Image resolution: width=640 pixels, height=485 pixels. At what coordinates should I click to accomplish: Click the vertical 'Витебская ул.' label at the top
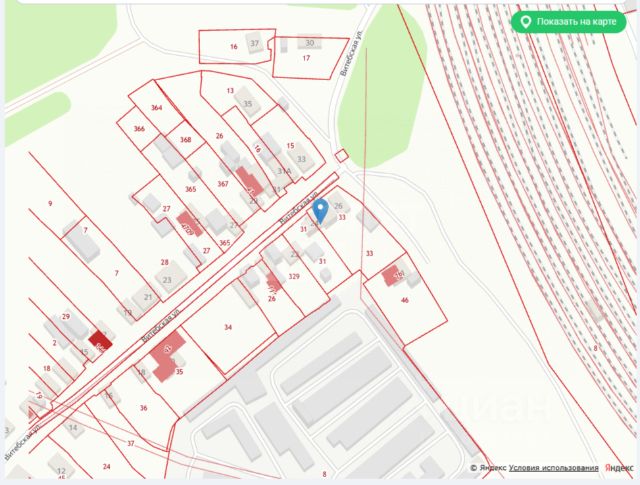351,53
